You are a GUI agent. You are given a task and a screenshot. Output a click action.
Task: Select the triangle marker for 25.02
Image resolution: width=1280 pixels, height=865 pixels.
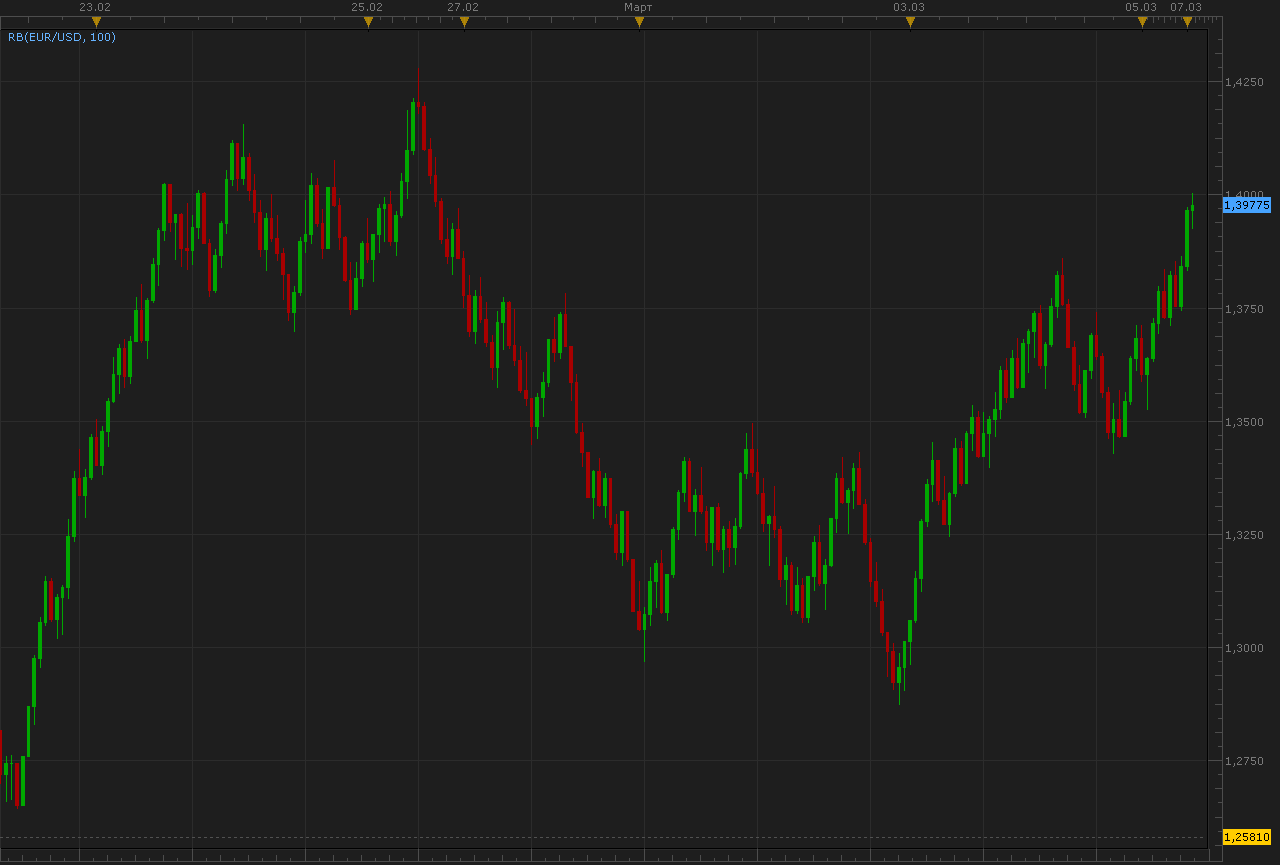[368, 22]
